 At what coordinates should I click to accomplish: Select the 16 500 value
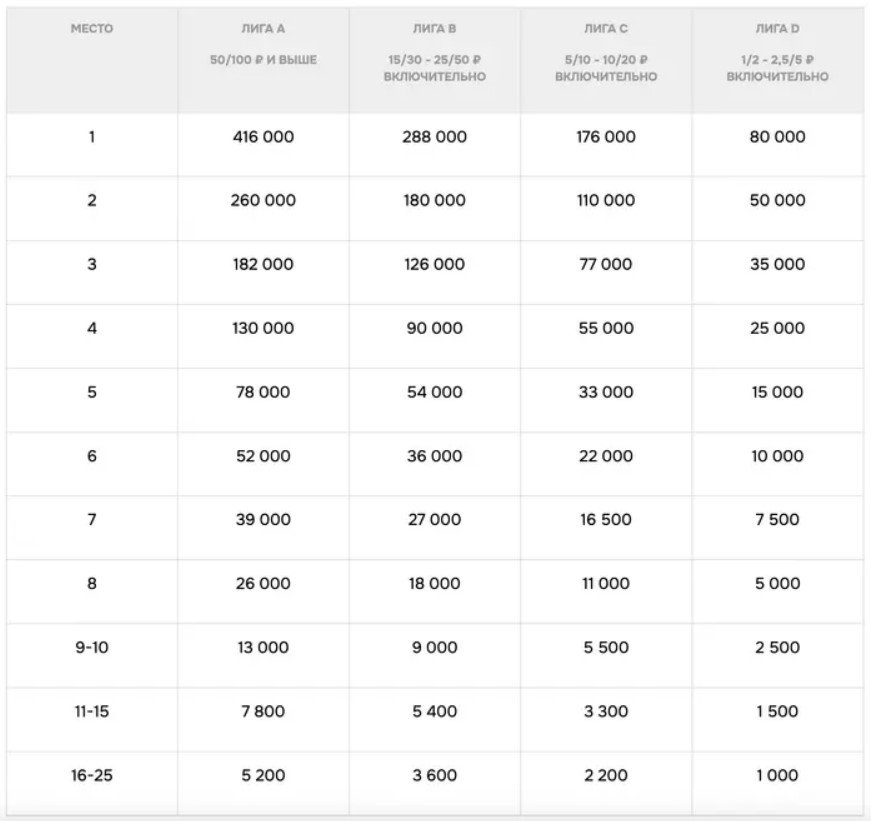point(606,519)
